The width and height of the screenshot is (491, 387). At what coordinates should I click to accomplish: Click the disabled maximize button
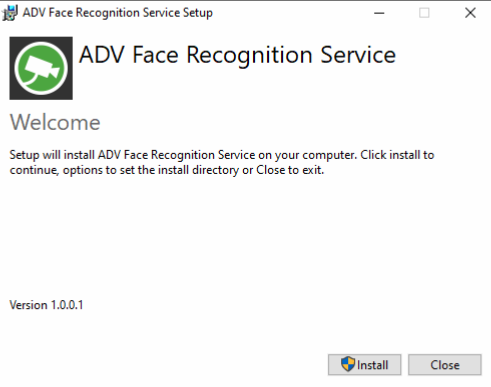coord(424,13)
